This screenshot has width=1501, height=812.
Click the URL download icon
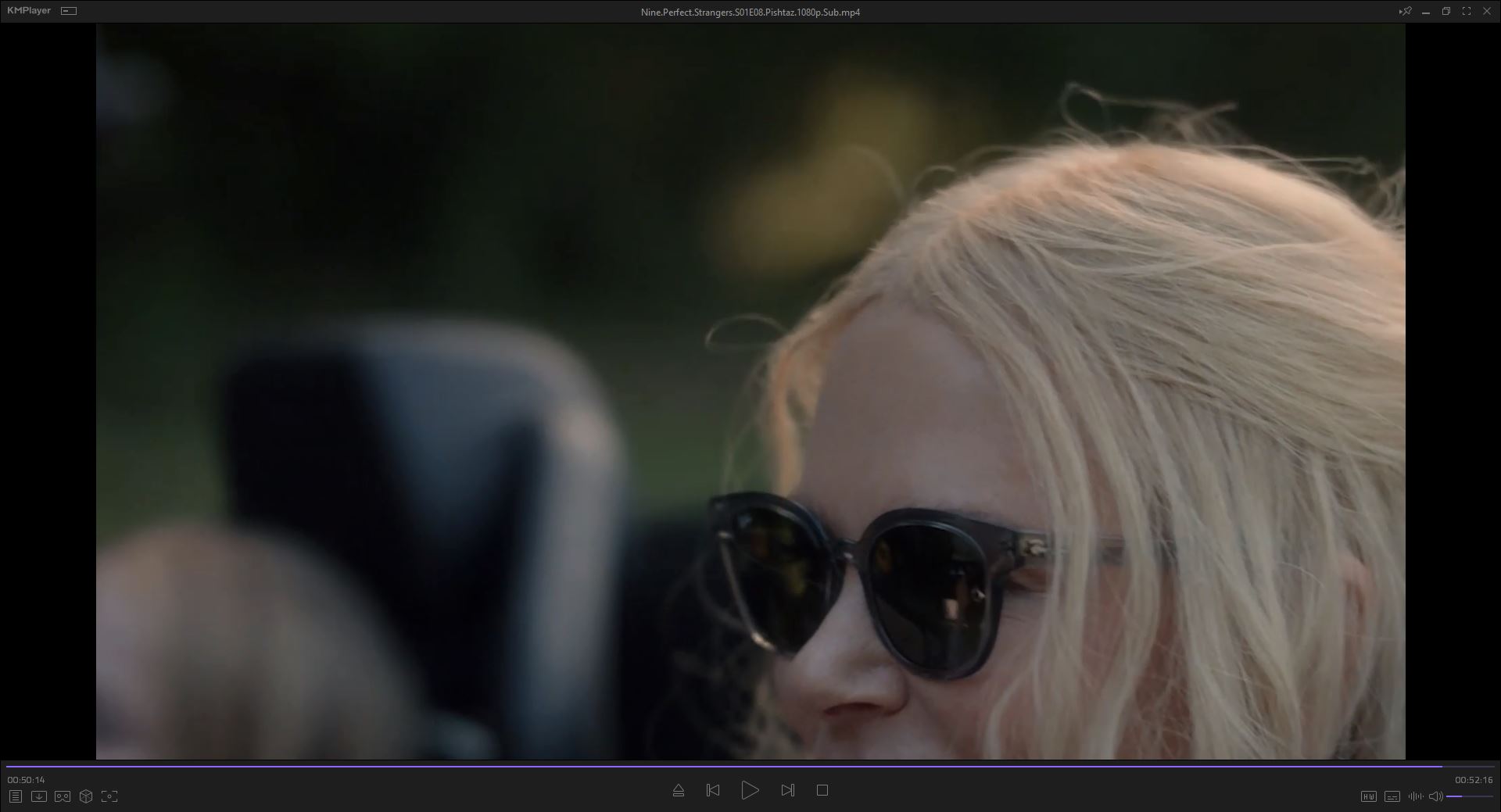tap(39, 796)
